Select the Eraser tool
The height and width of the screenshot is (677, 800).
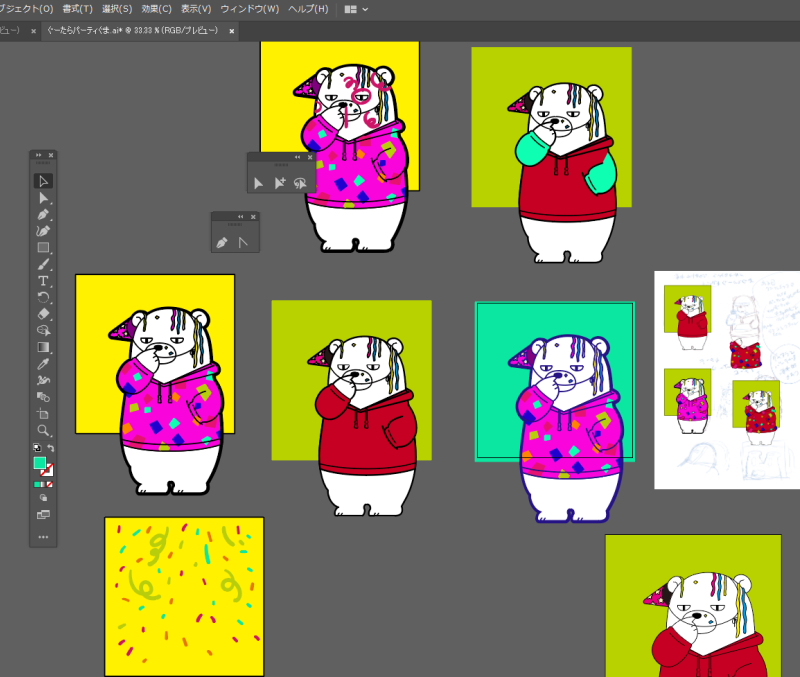(43, 313)
